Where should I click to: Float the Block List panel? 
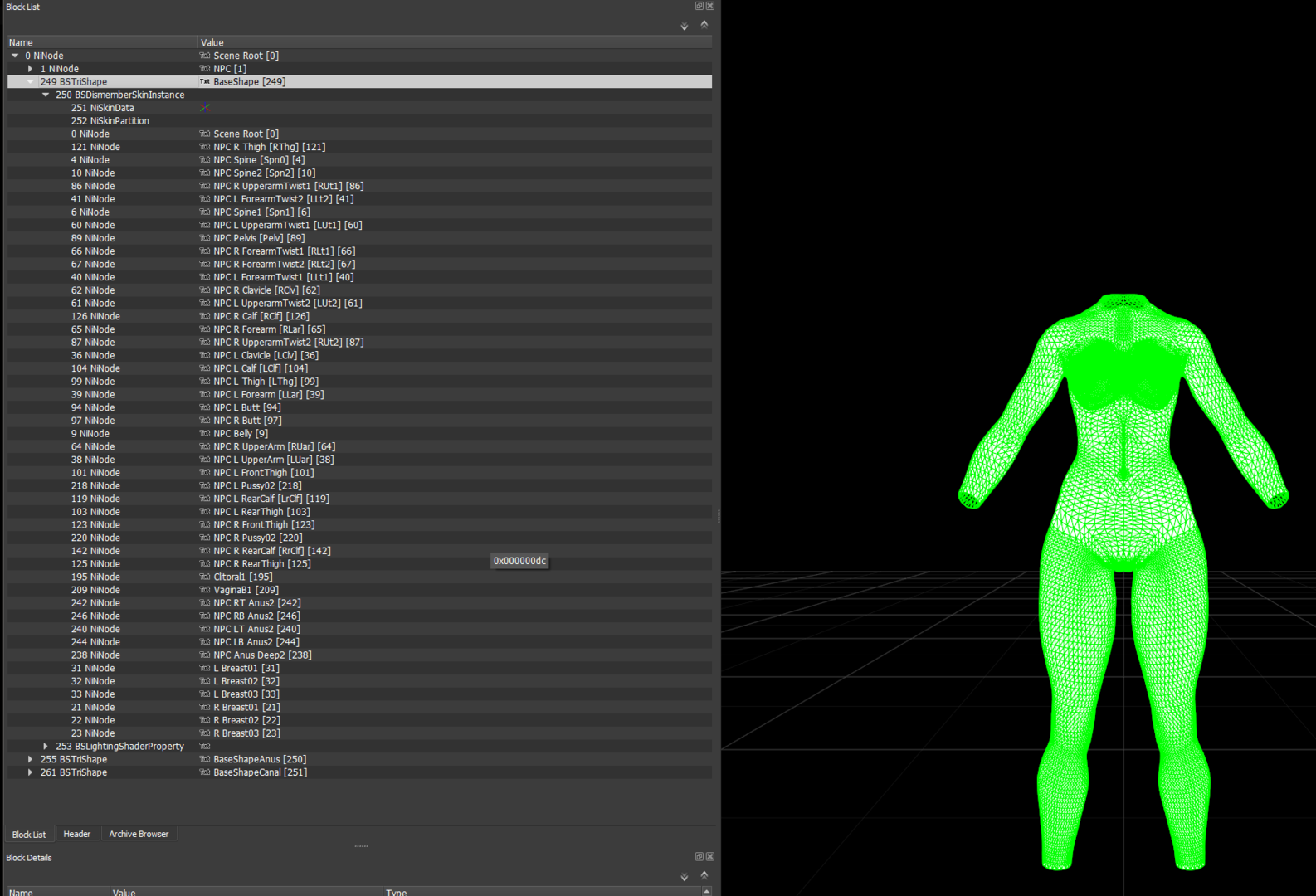tap(699, 6)
